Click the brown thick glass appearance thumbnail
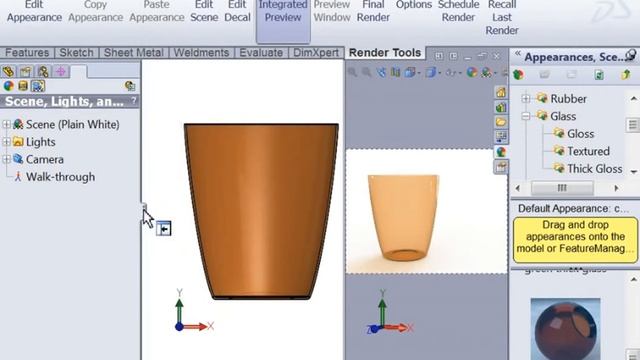This screenshot has width=640, height=360. pyautogui.click(x=565, y=329)
